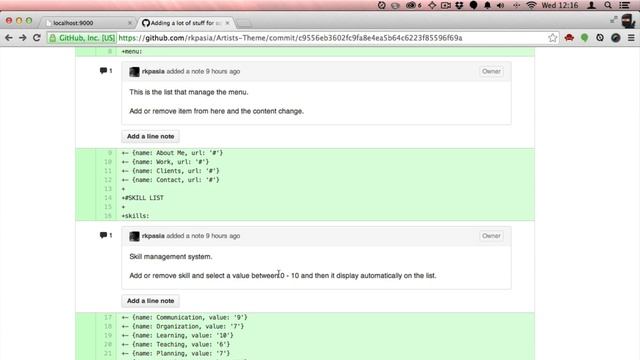This screenshot has width=640, height=360.
Task: Click '9 hours ago' timestamp on menu note
Action: [x=223, y=71]
